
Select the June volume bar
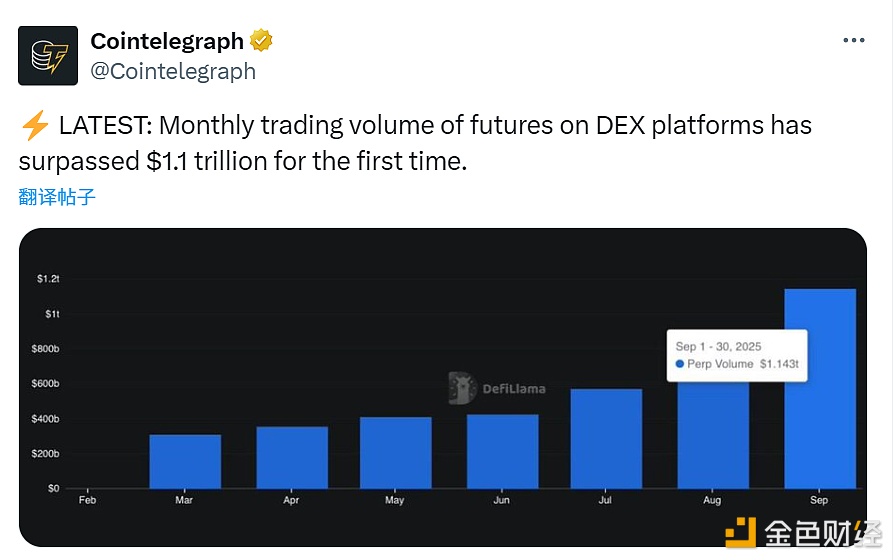tap(502, 451)
